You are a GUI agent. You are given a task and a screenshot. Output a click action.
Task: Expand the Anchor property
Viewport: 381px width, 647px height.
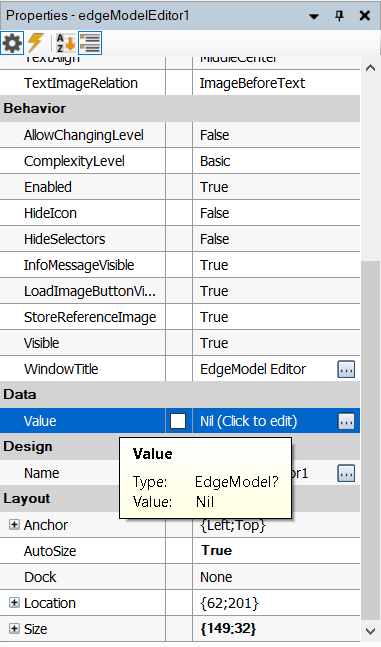(x=14, y=524)
